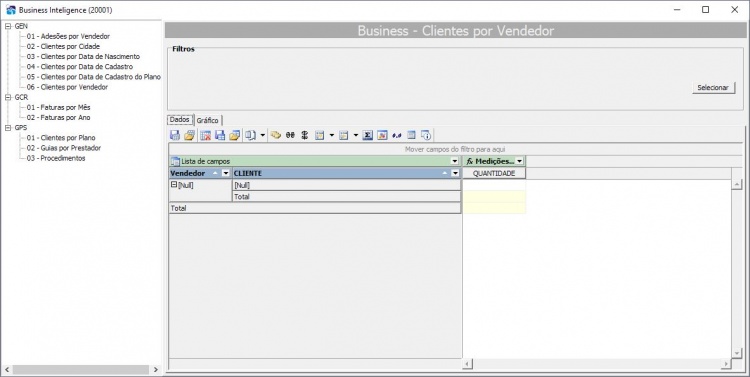This screenshot has width=750, height=377.
Task: Click the grid icon with the red X
Action: [x=206, y=135]
